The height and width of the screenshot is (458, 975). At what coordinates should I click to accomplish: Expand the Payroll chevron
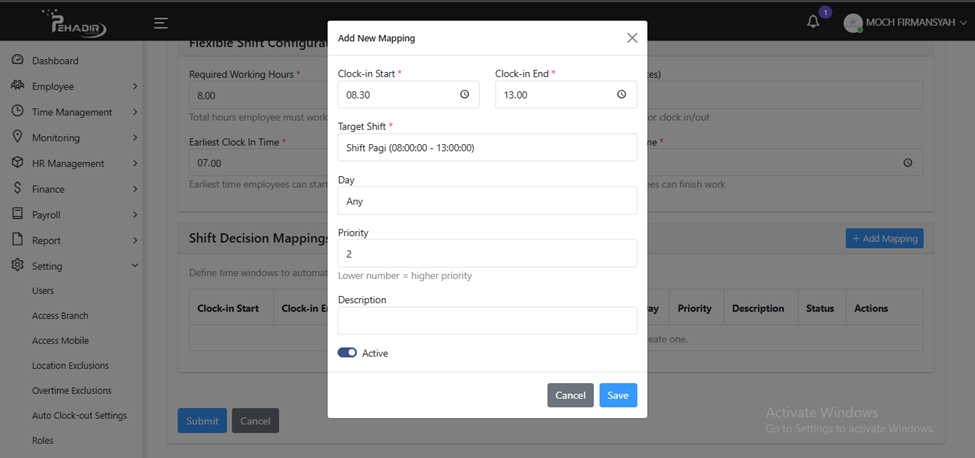click(135, 215)
